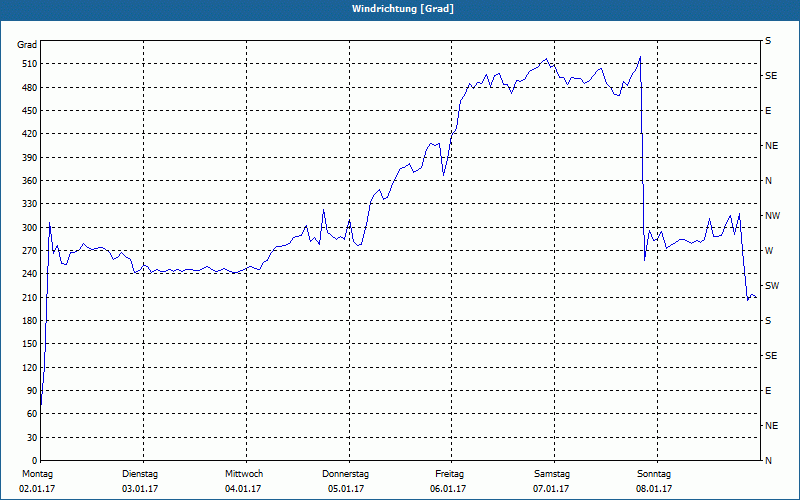
Task: Click the 510 y-axis value
Action: pyautogui.click(x=30, y=64)
